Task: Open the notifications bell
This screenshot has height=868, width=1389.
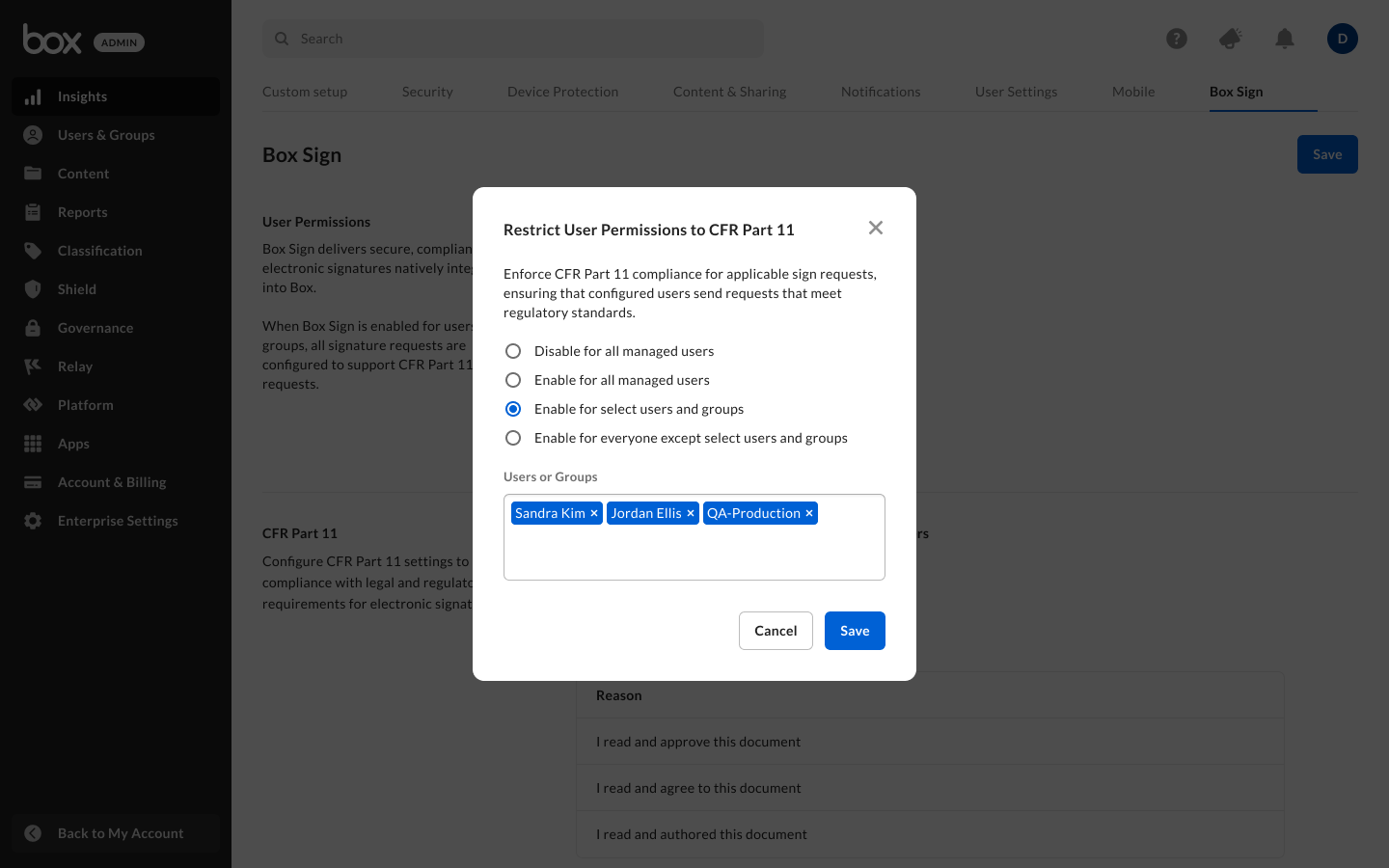Action: 1285,39
